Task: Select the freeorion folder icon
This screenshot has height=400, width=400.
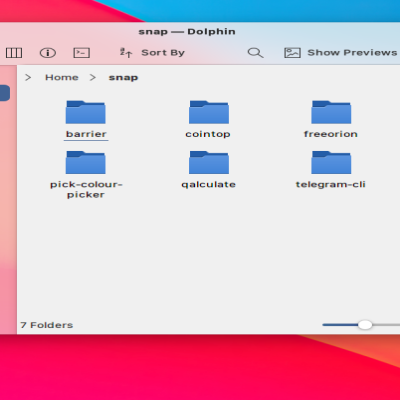Action: 331,112
